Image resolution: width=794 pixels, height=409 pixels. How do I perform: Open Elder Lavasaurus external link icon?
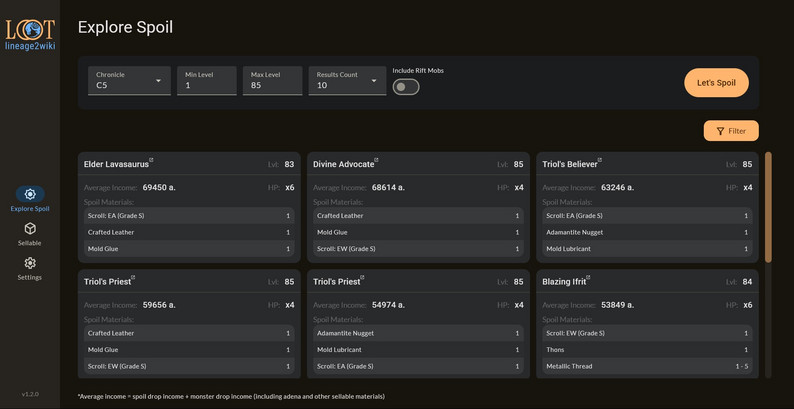[x=152, y=160]
